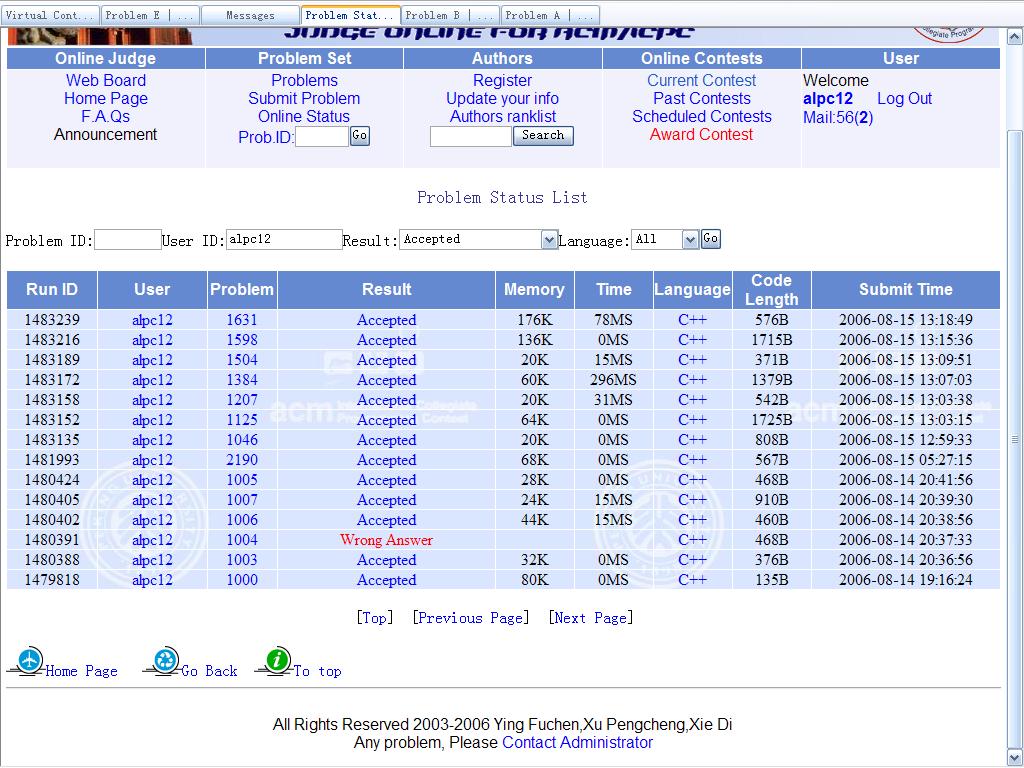
Task: Click the Authors ranklist link
Action: (x=502, y=116)
